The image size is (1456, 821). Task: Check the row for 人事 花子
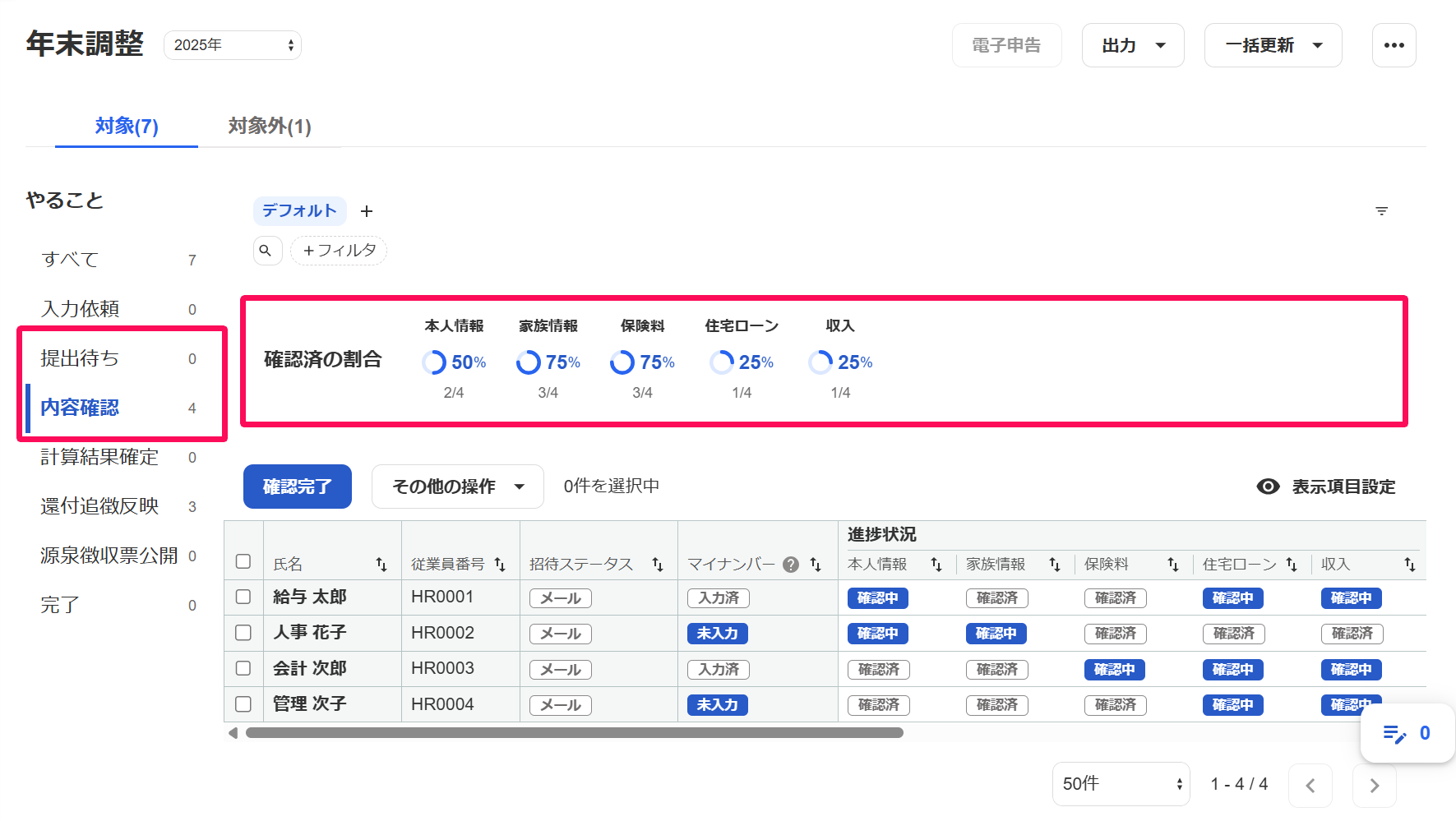point(243,633)
